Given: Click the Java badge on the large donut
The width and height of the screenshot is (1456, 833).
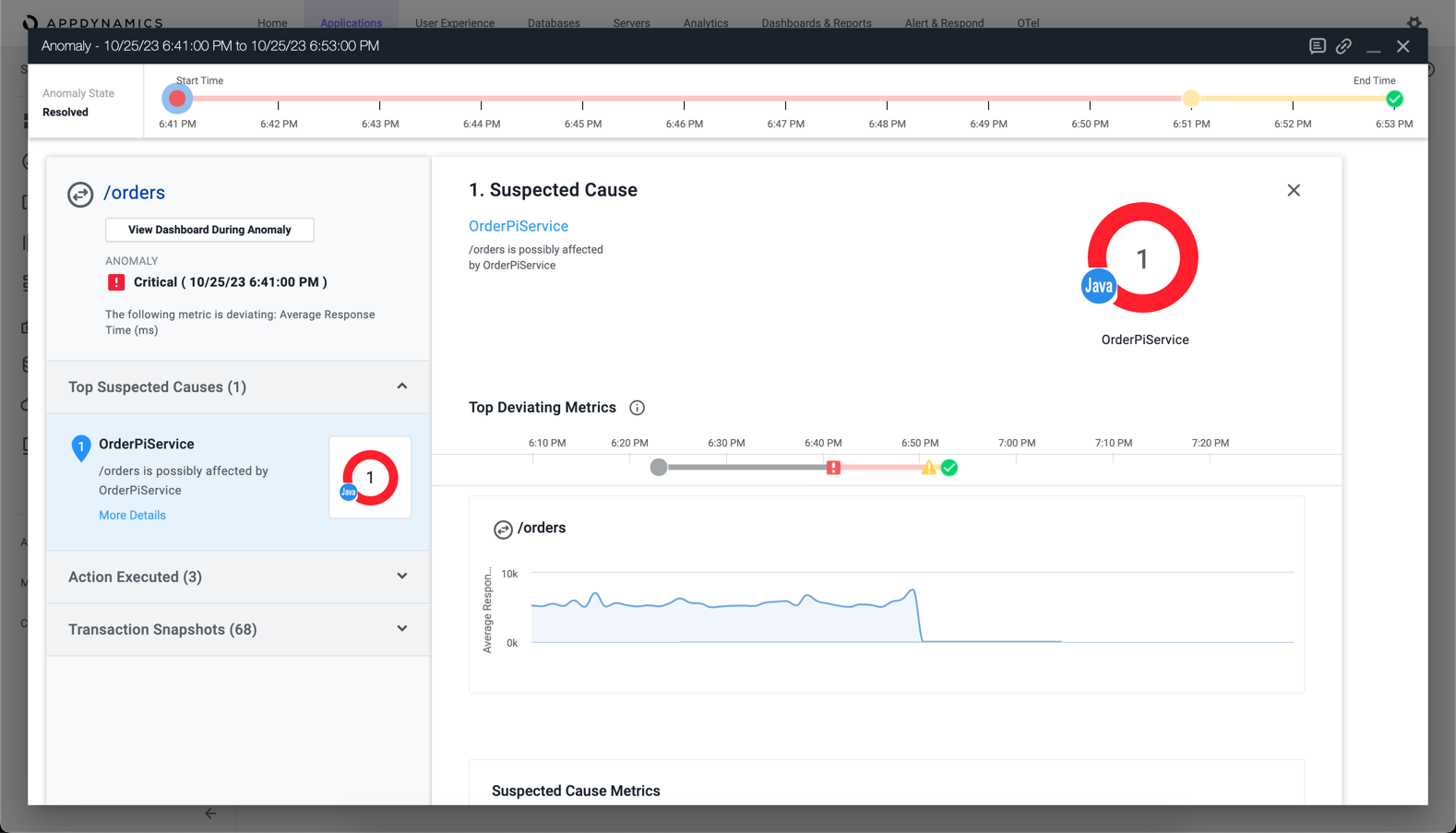Looking at the screenshot, I should (1098, 286).
